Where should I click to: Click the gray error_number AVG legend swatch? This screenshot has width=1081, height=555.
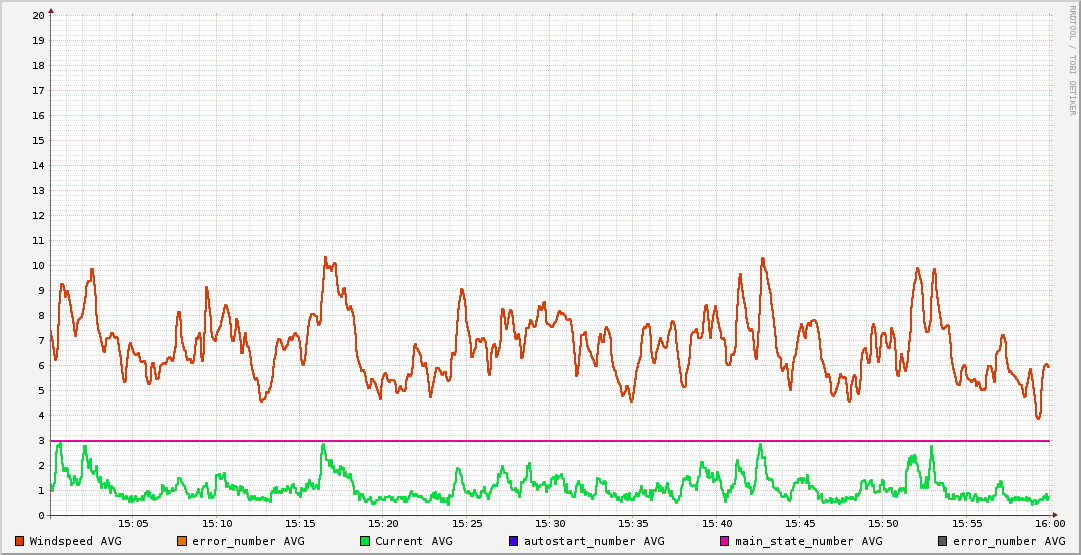pos(942,541)
